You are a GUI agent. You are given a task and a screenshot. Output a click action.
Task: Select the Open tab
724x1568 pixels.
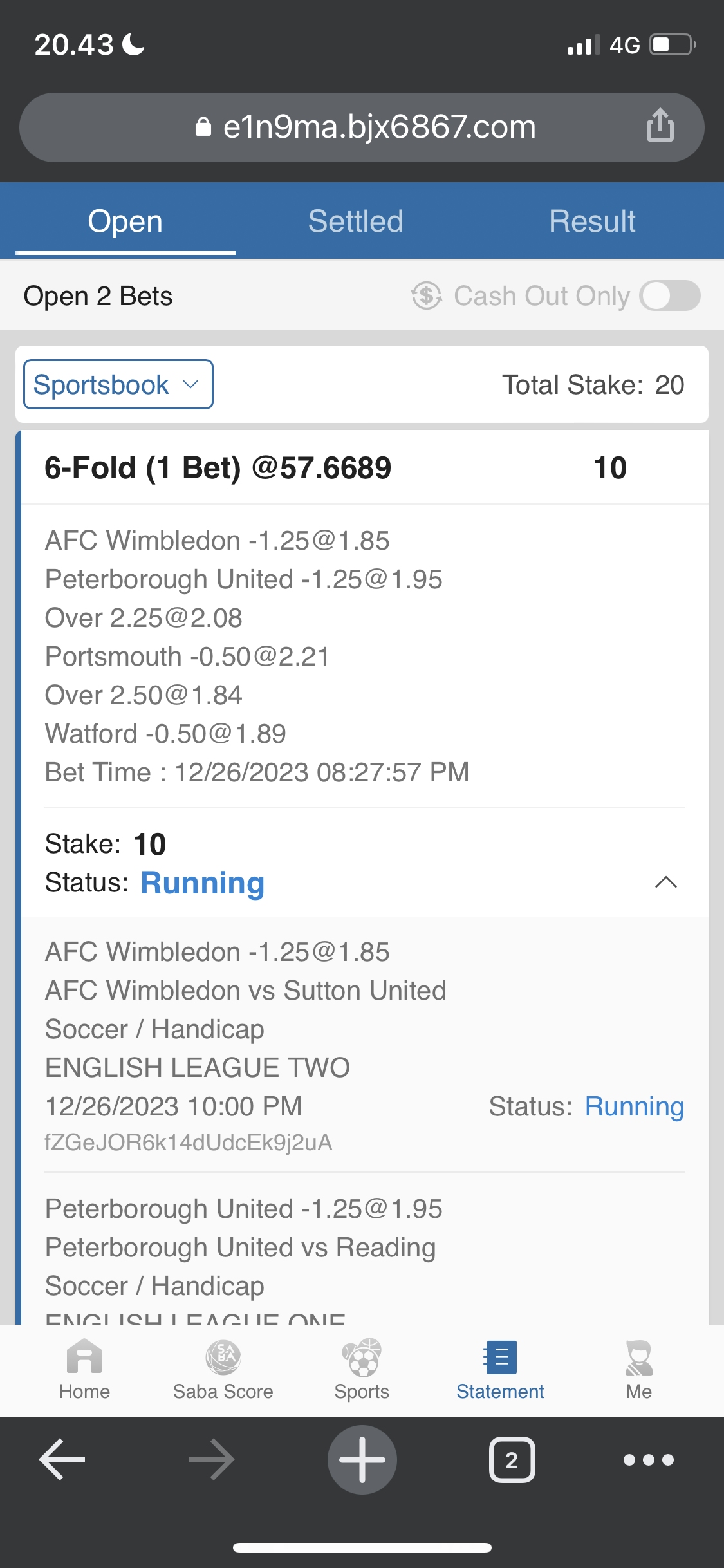coord(125,221)
